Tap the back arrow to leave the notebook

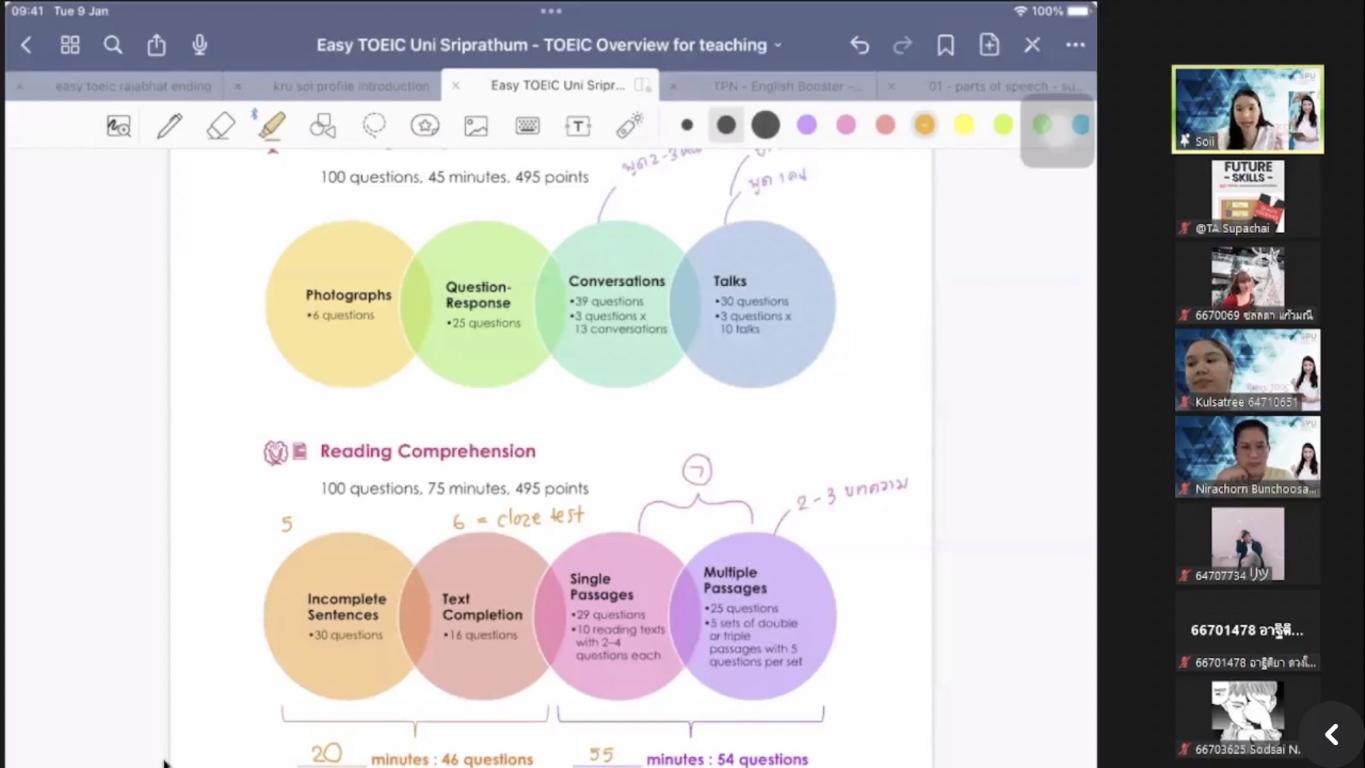27,45
